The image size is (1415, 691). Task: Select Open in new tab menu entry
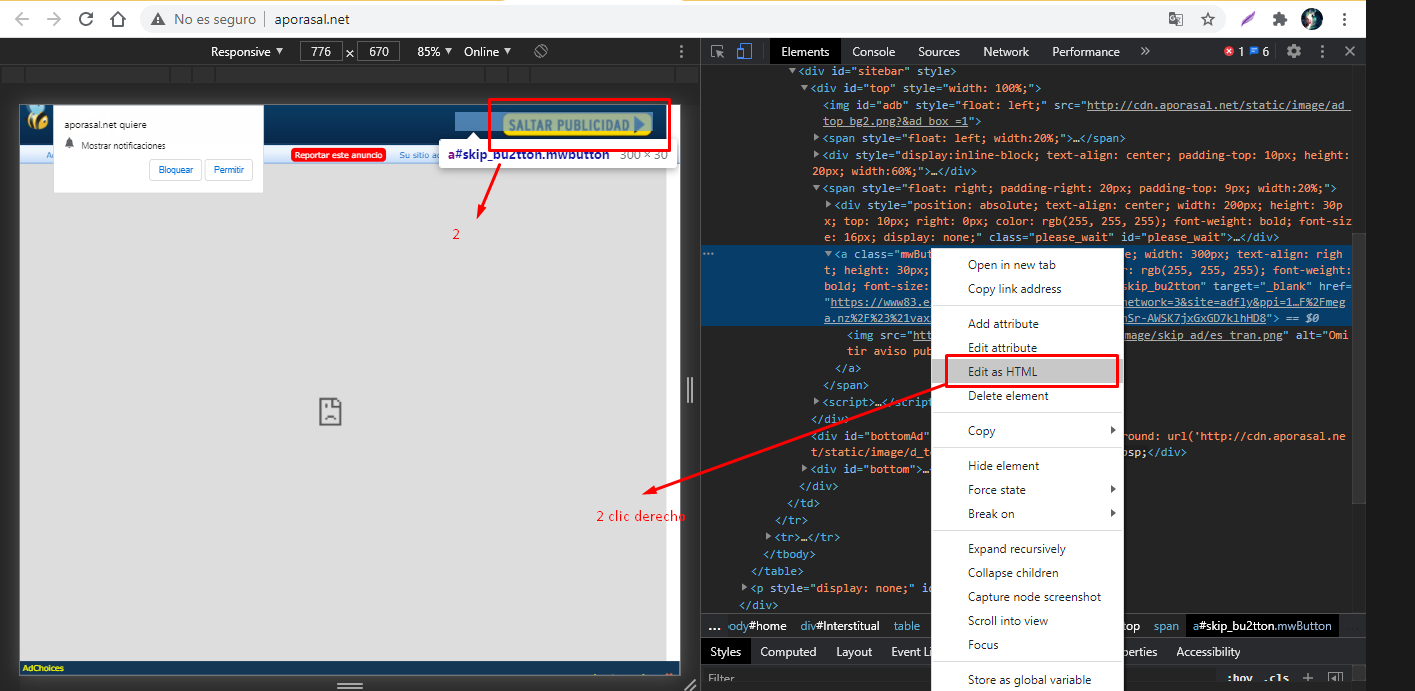(x=1026, y=265)
